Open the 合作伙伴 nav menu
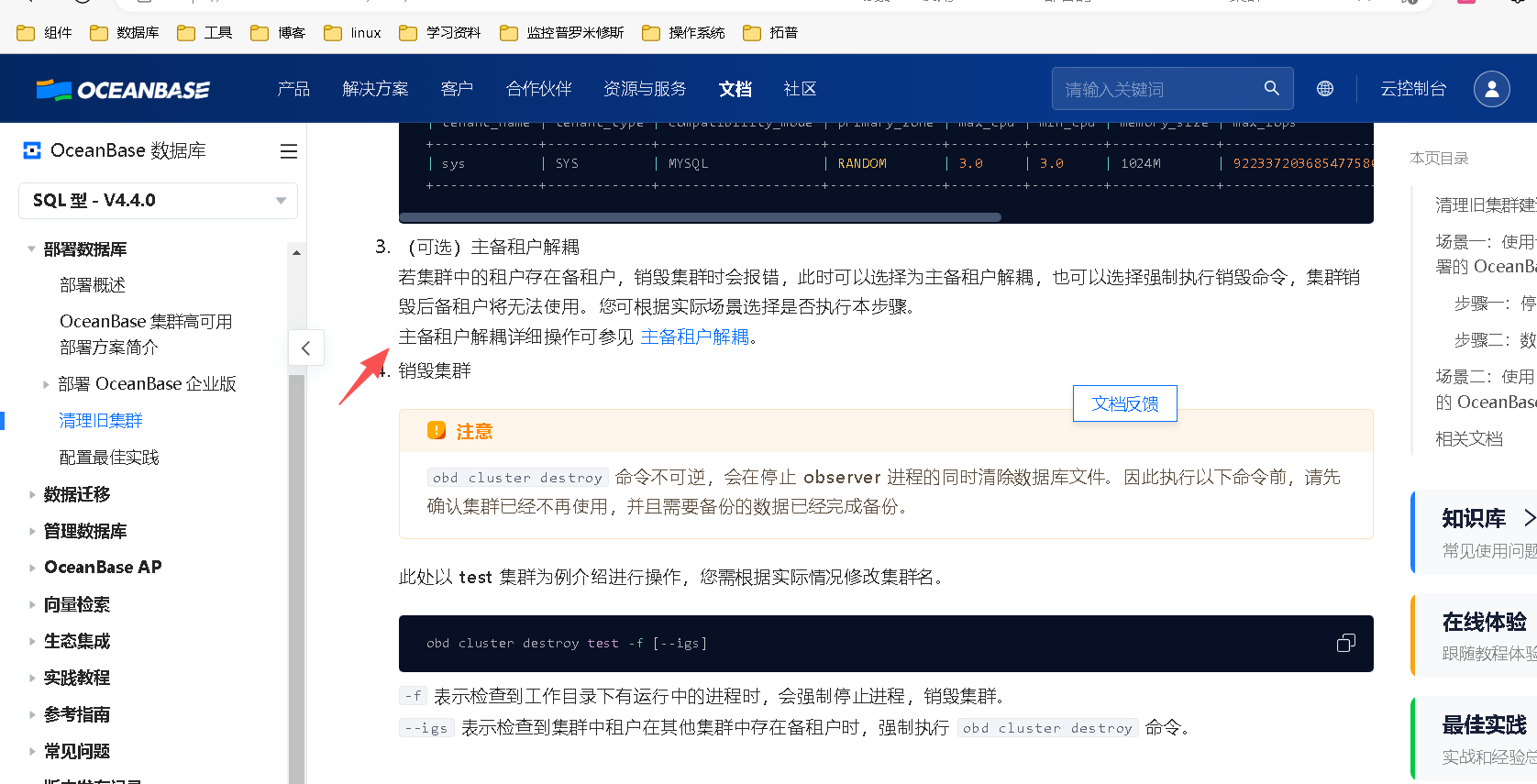Screen dimensions: 1537x784 [x=538, y=89]
